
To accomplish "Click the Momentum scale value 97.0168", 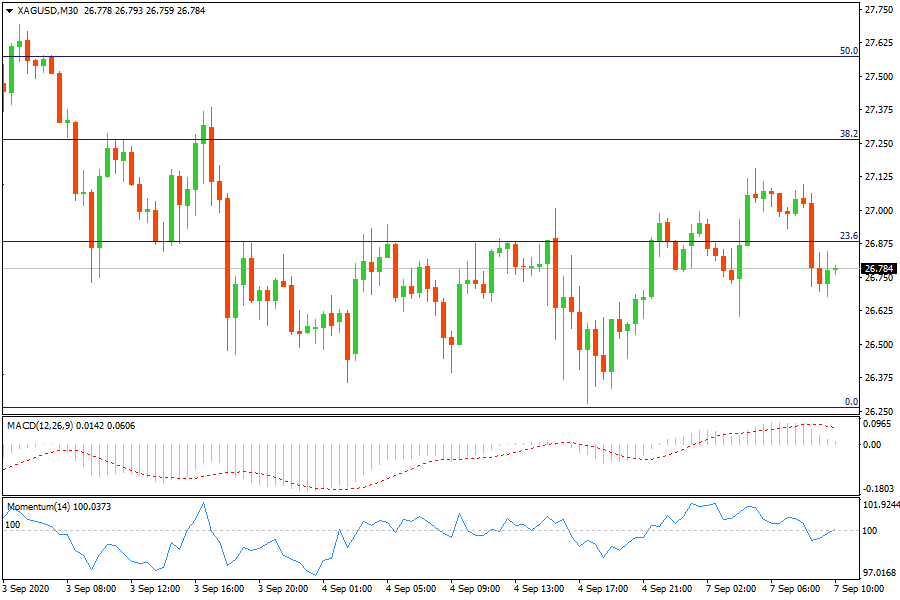I will (879, 573).
